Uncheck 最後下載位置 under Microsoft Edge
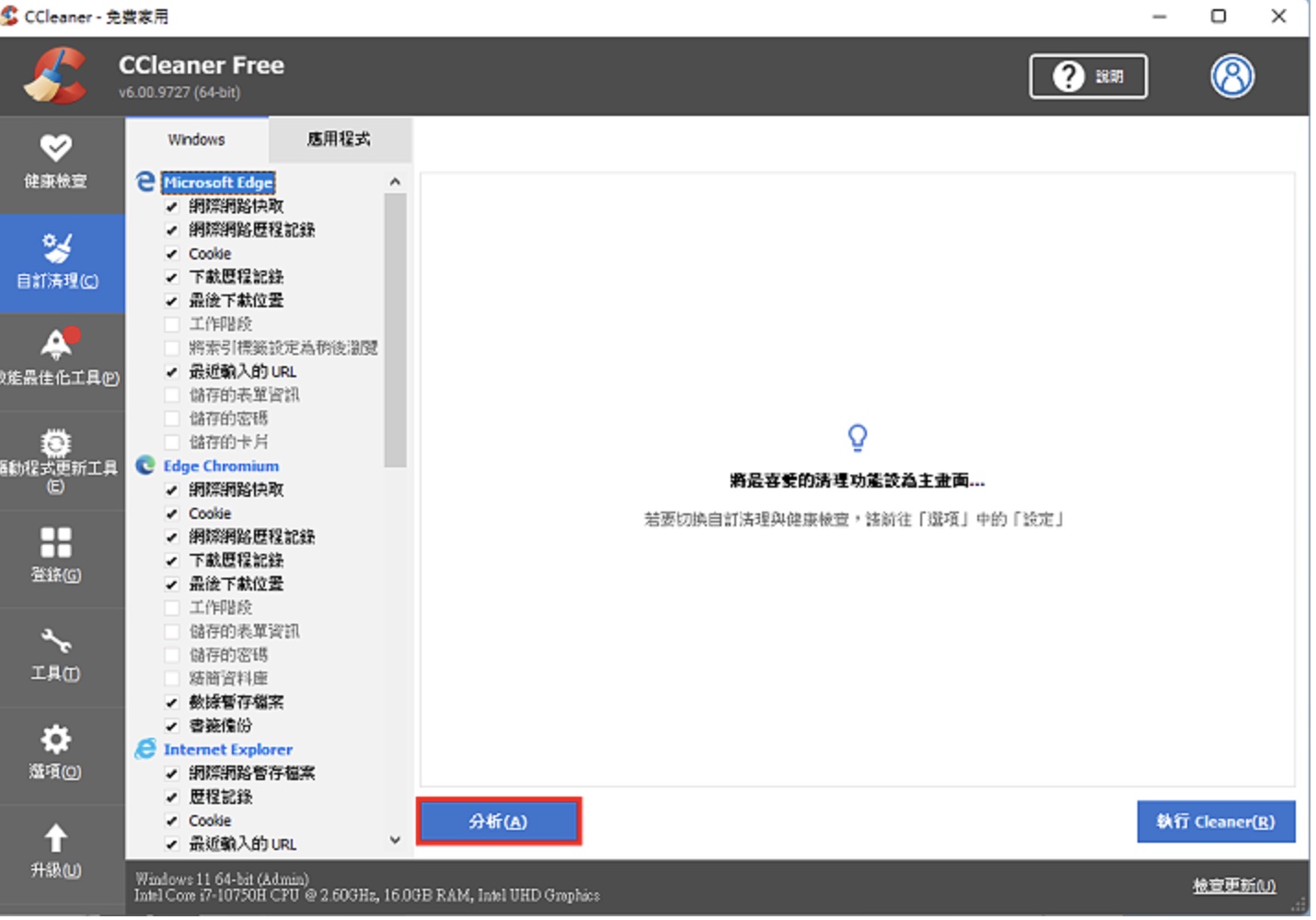1316x920 pixels. coord(171,301)
